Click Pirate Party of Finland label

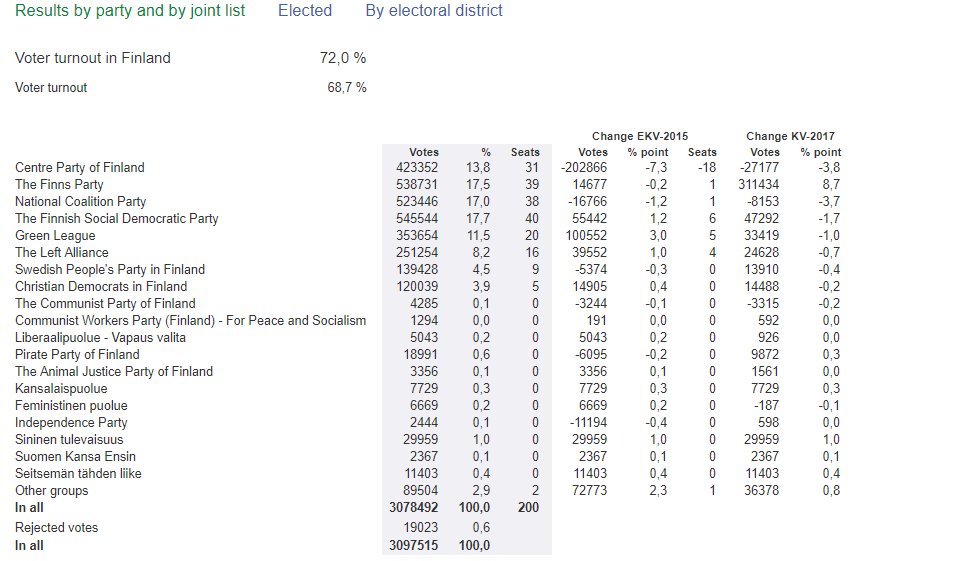[77, 355]
